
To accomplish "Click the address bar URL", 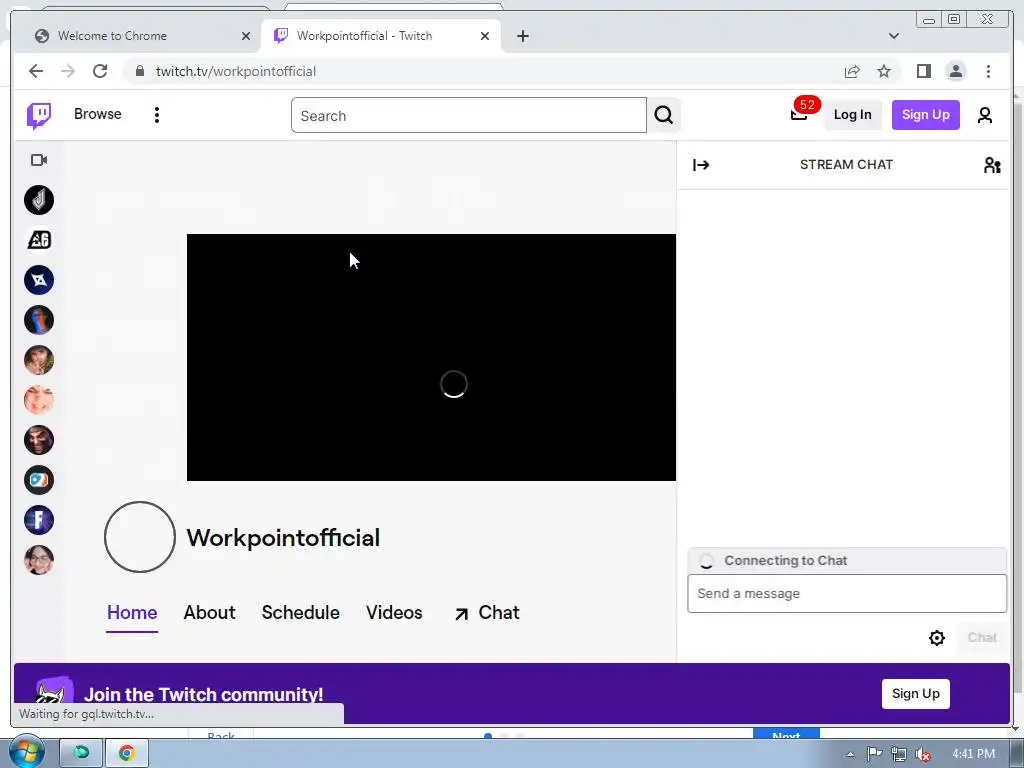I will [236, 71].
